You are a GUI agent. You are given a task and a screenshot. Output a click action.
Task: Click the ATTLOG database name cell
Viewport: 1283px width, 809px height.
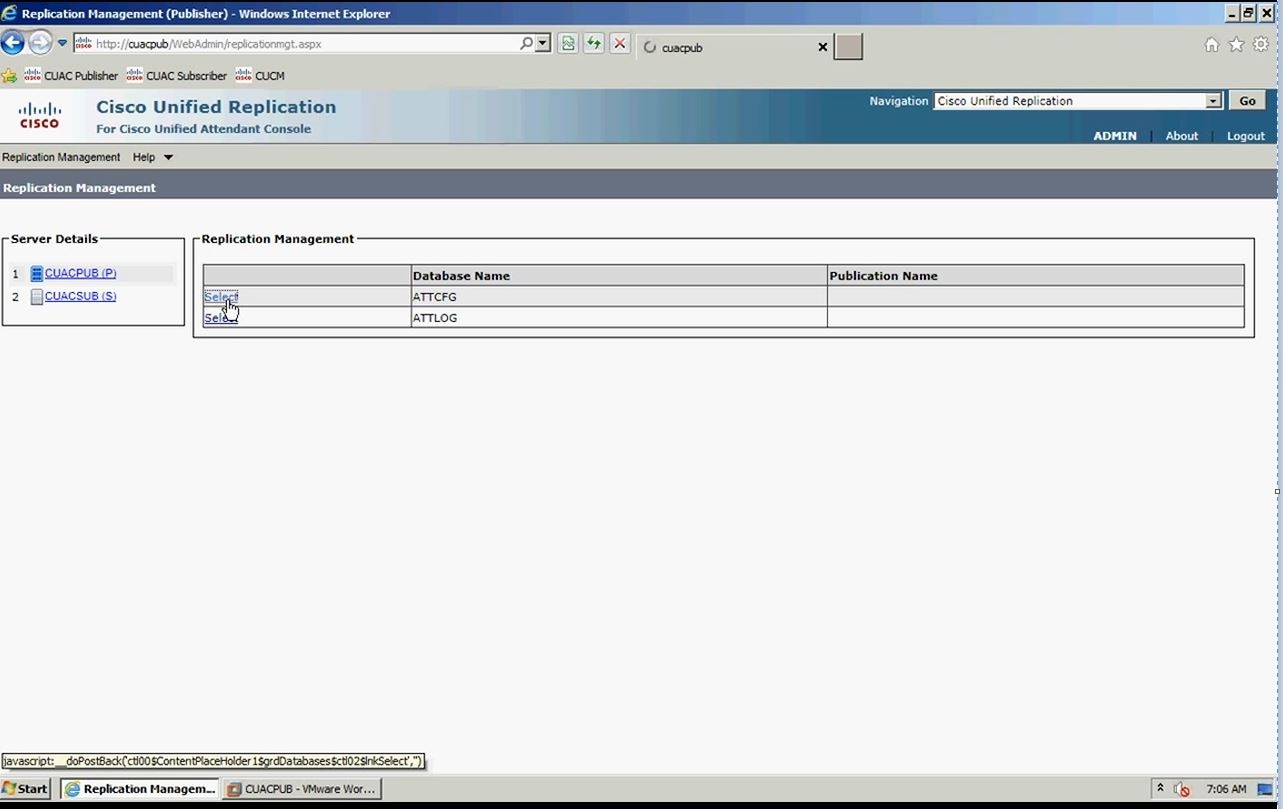point(619,318)
